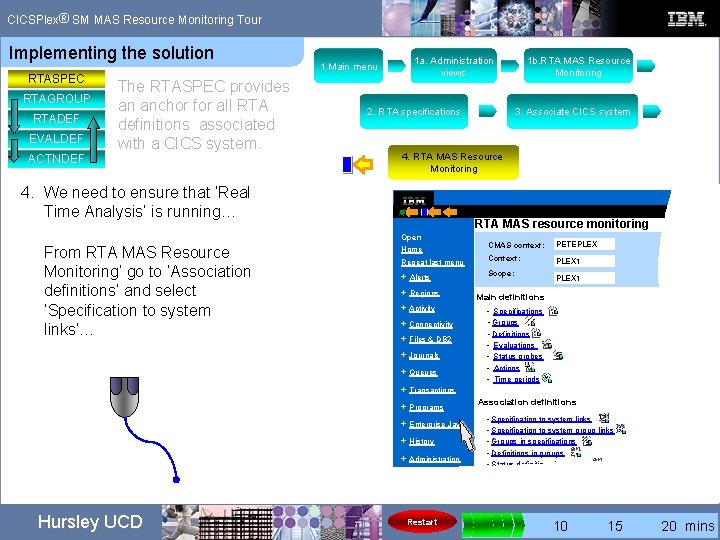Expand the Activity menu with plus sign
The height and width of the screenshot is (540, 720).
coord(403,308)
